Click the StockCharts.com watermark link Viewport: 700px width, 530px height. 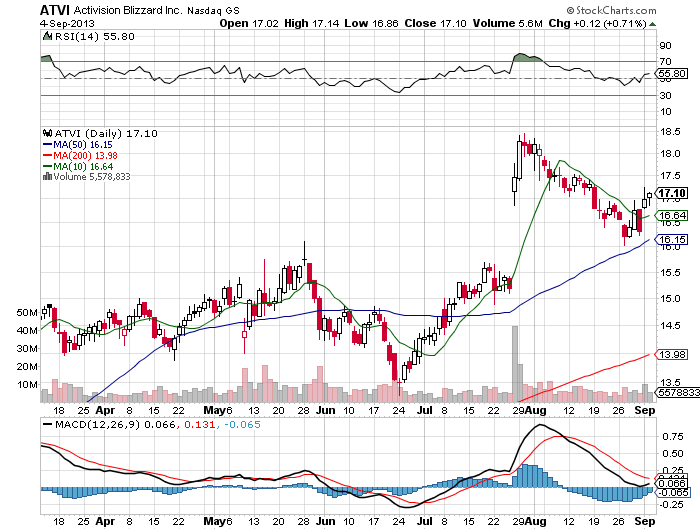611,10
